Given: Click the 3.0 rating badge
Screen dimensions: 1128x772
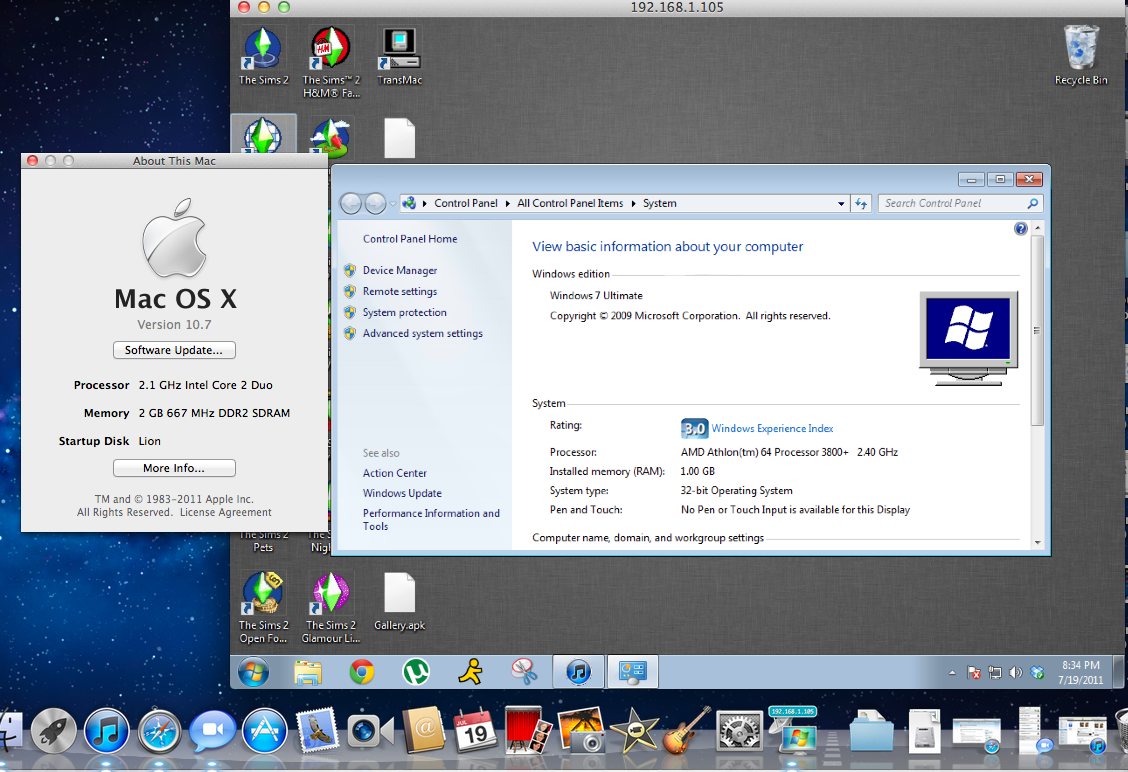Looking at the screenshot, I should tap(694, 429).
